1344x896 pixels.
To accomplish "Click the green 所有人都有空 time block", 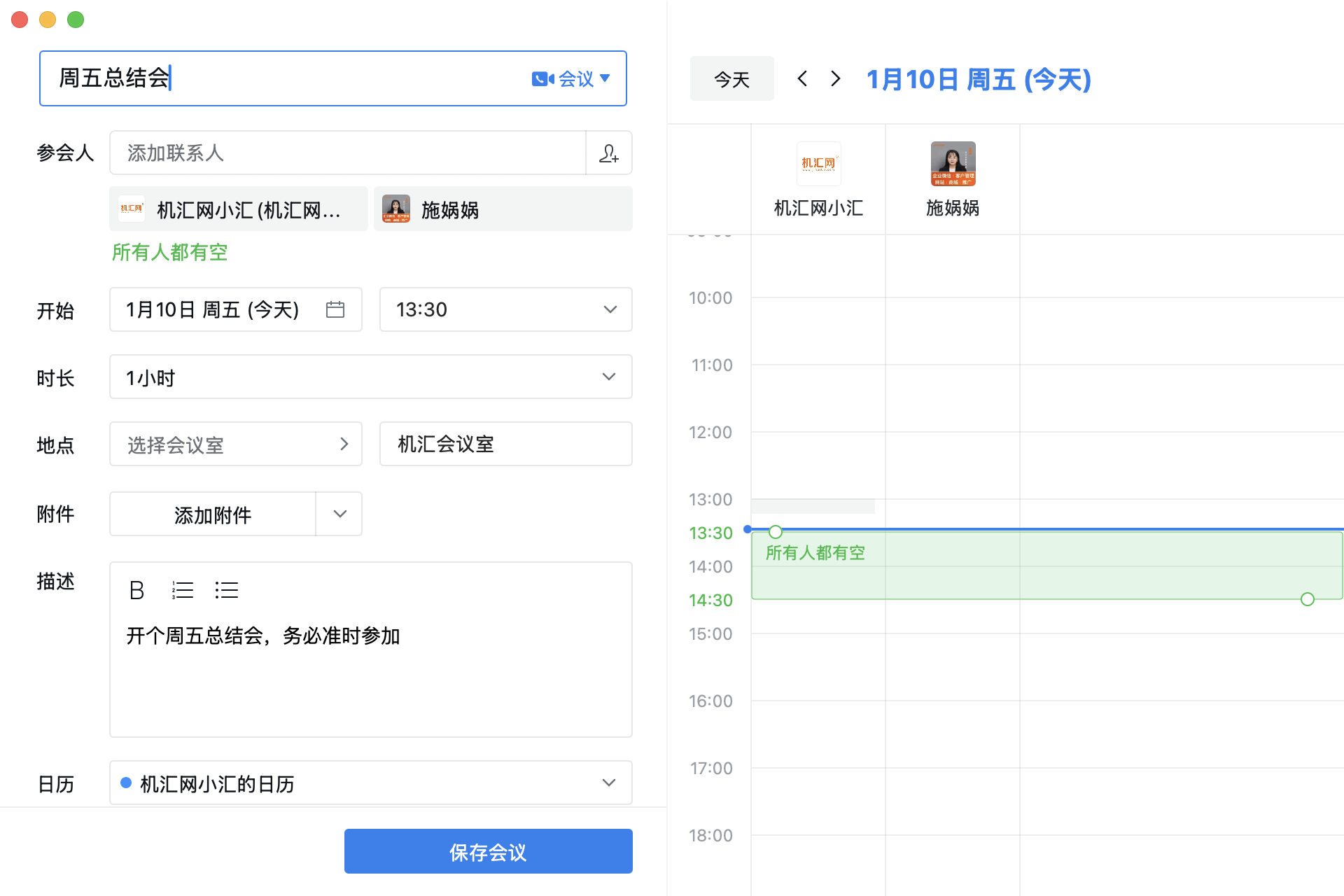I will (x=1047, y=566).
